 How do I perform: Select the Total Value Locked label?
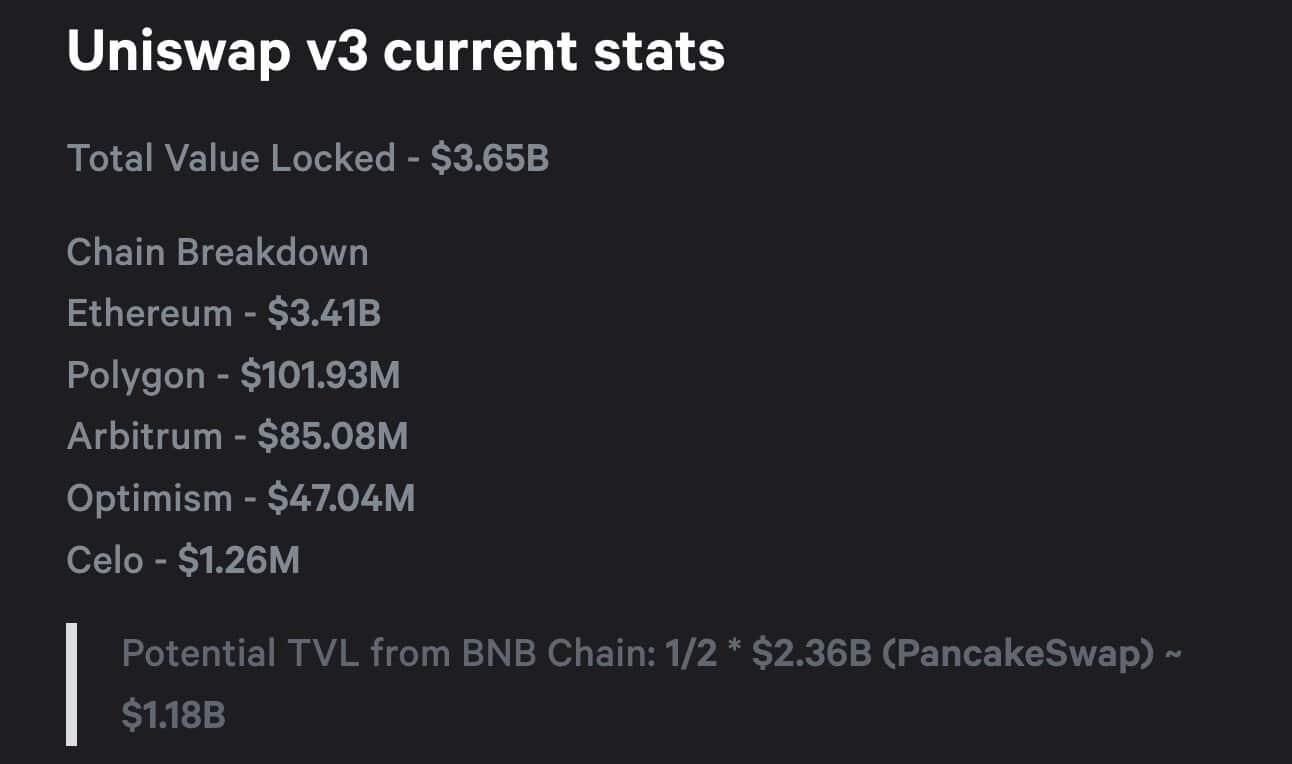pos(231,158)
